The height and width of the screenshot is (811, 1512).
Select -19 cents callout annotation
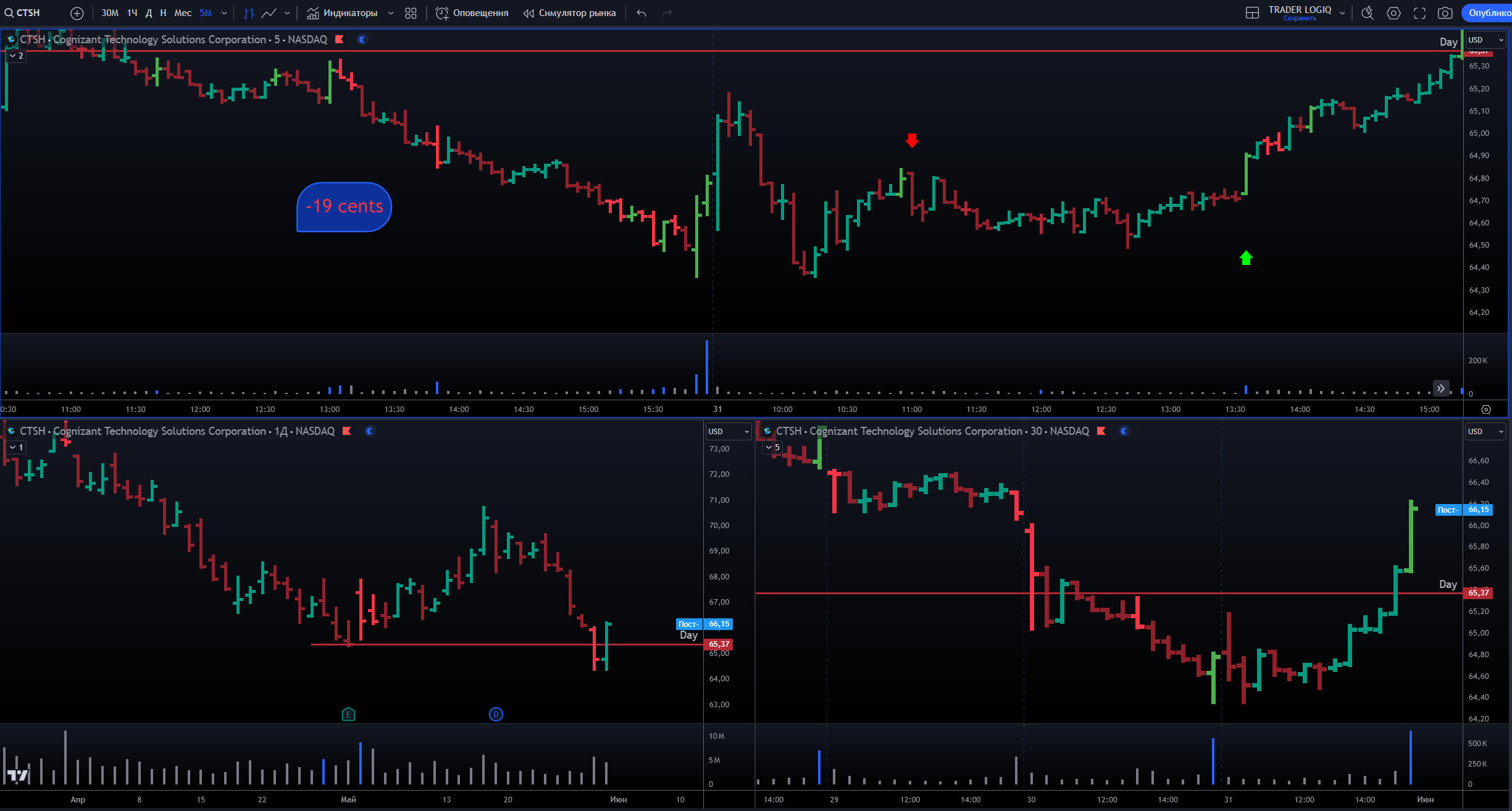point(345,207)
